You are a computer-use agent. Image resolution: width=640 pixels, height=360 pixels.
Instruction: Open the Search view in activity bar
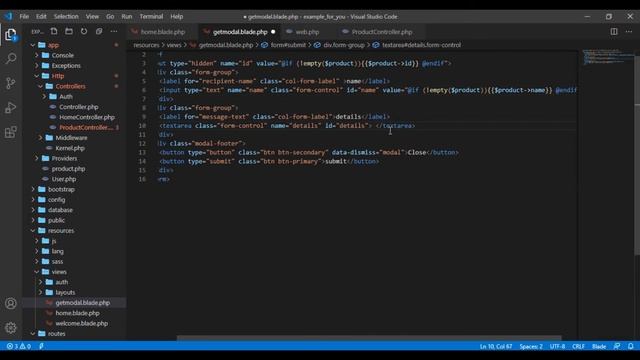[11, 58]
